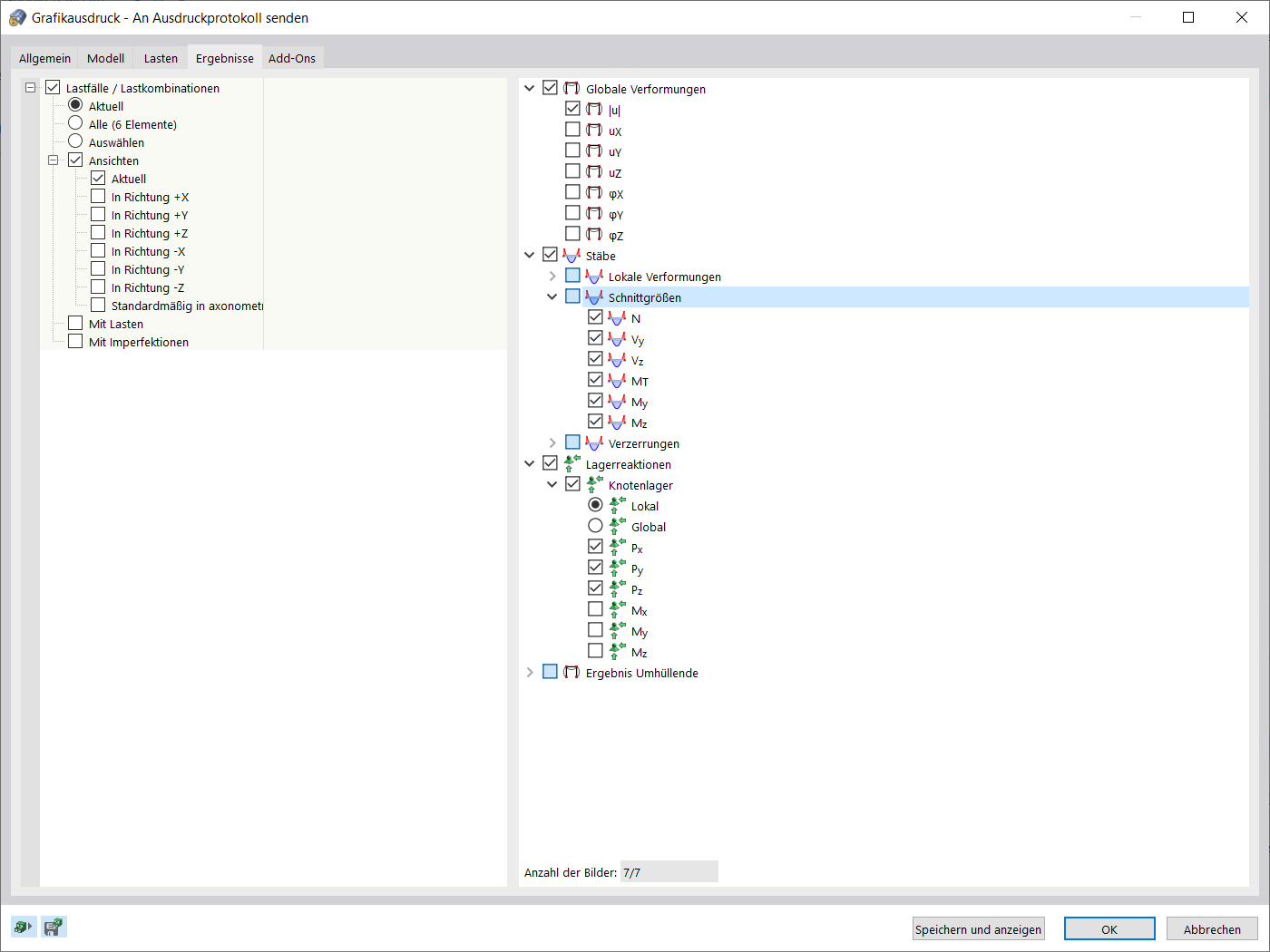Click the Globale Verformungen deformation icon
This screenshot has width=1270, height=952.
[x=571, y=88]
